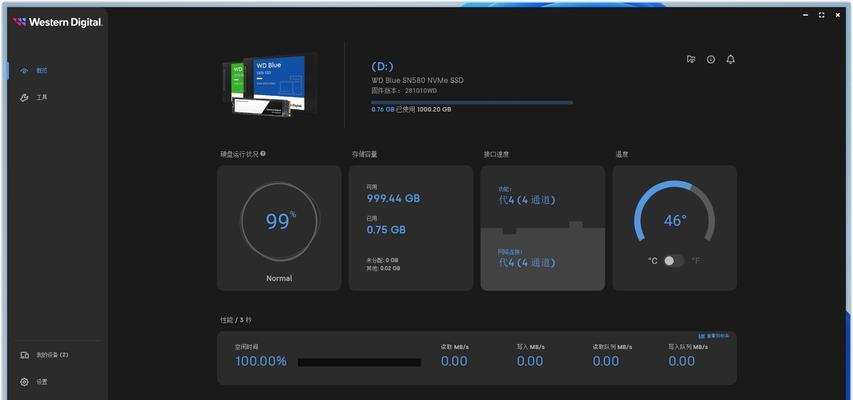Click the 'Normal' health status text

click(x=279, y=278)
